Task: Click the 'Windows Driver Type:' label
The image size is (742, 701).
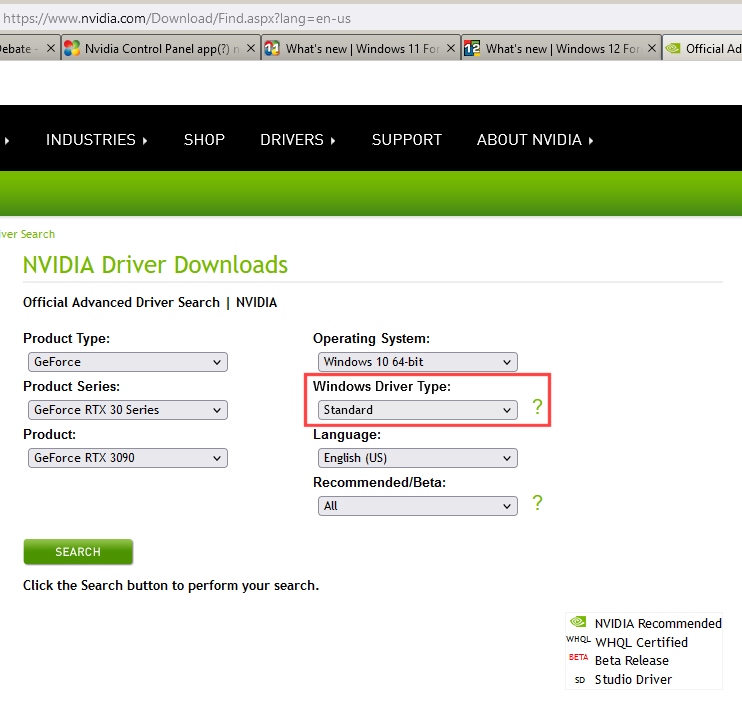Action: (382, 386)
